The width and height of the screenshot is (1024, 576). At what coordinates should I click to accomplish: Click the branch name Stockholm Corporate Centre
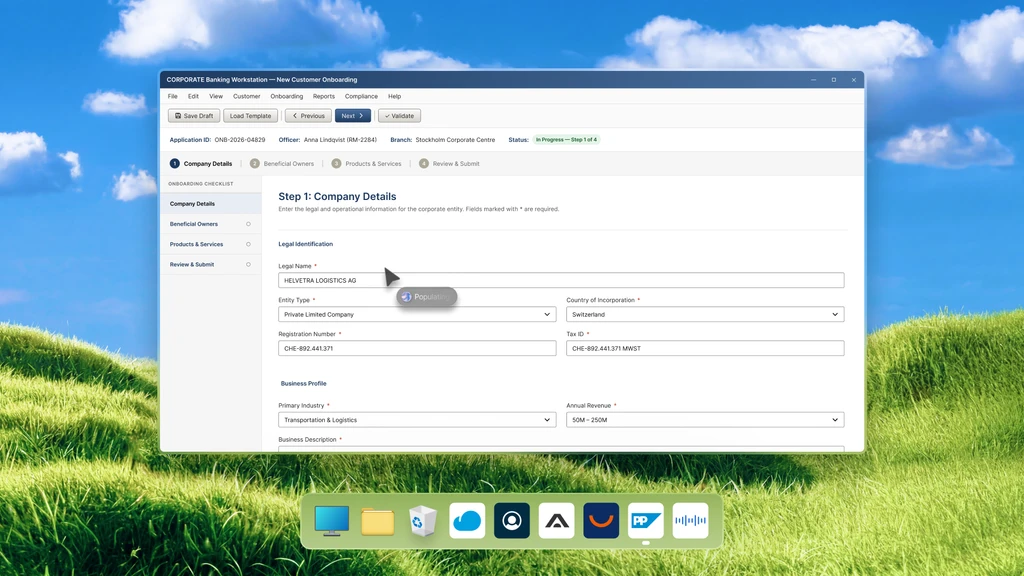(455, 140)
